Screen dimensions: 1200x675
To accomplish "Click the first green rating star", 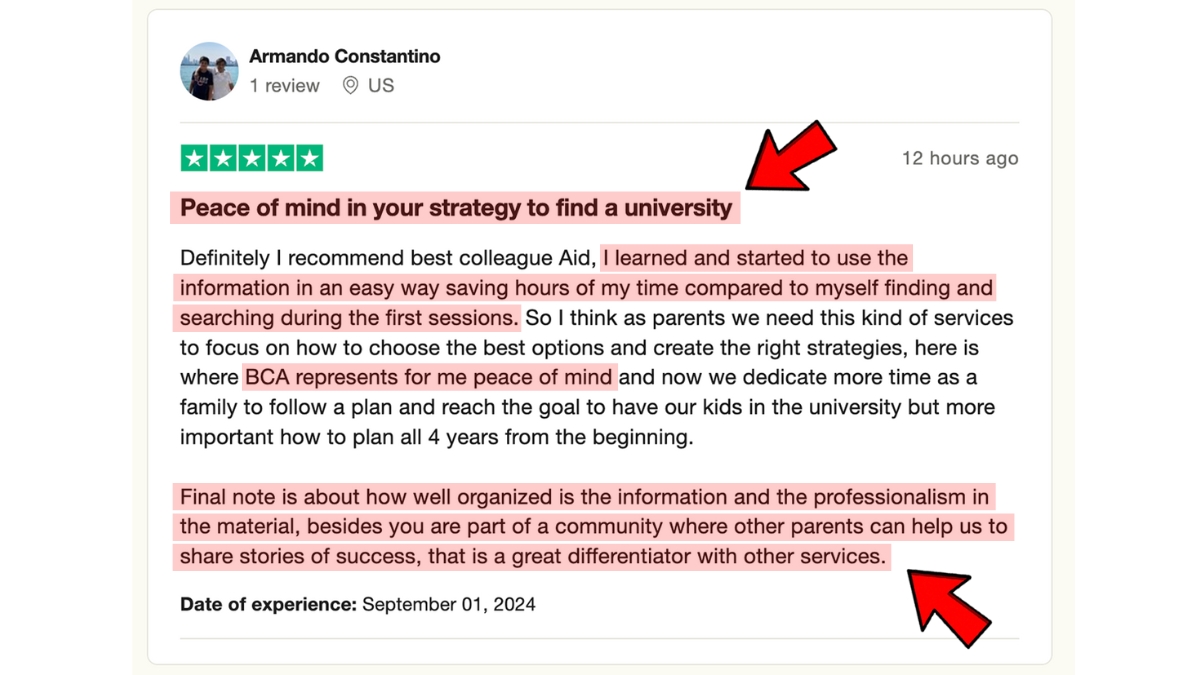I will pos(195,158).
